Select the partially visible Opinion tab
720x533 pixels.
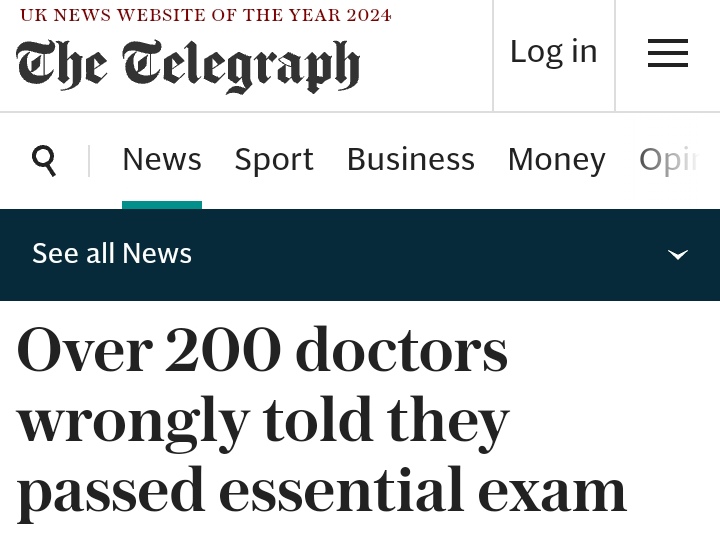coord(668,160)
